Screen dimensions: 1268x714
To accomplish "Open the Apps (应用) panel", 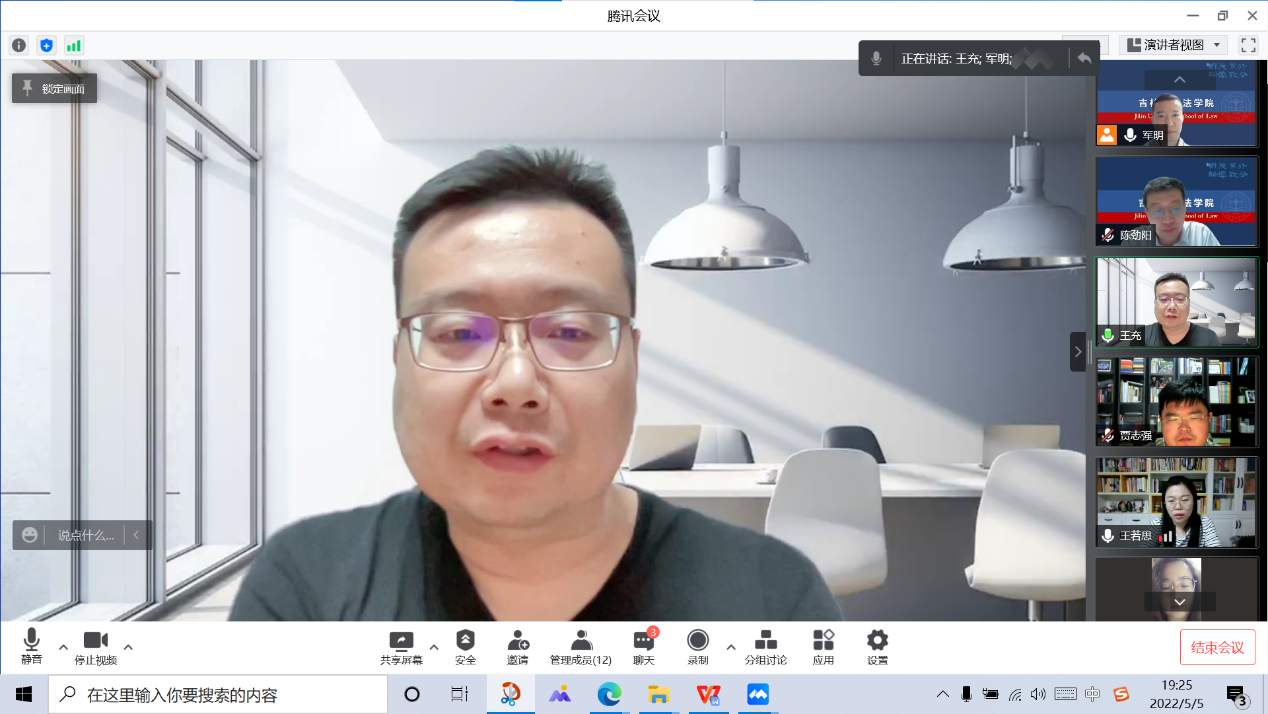I will coord(823,646).
